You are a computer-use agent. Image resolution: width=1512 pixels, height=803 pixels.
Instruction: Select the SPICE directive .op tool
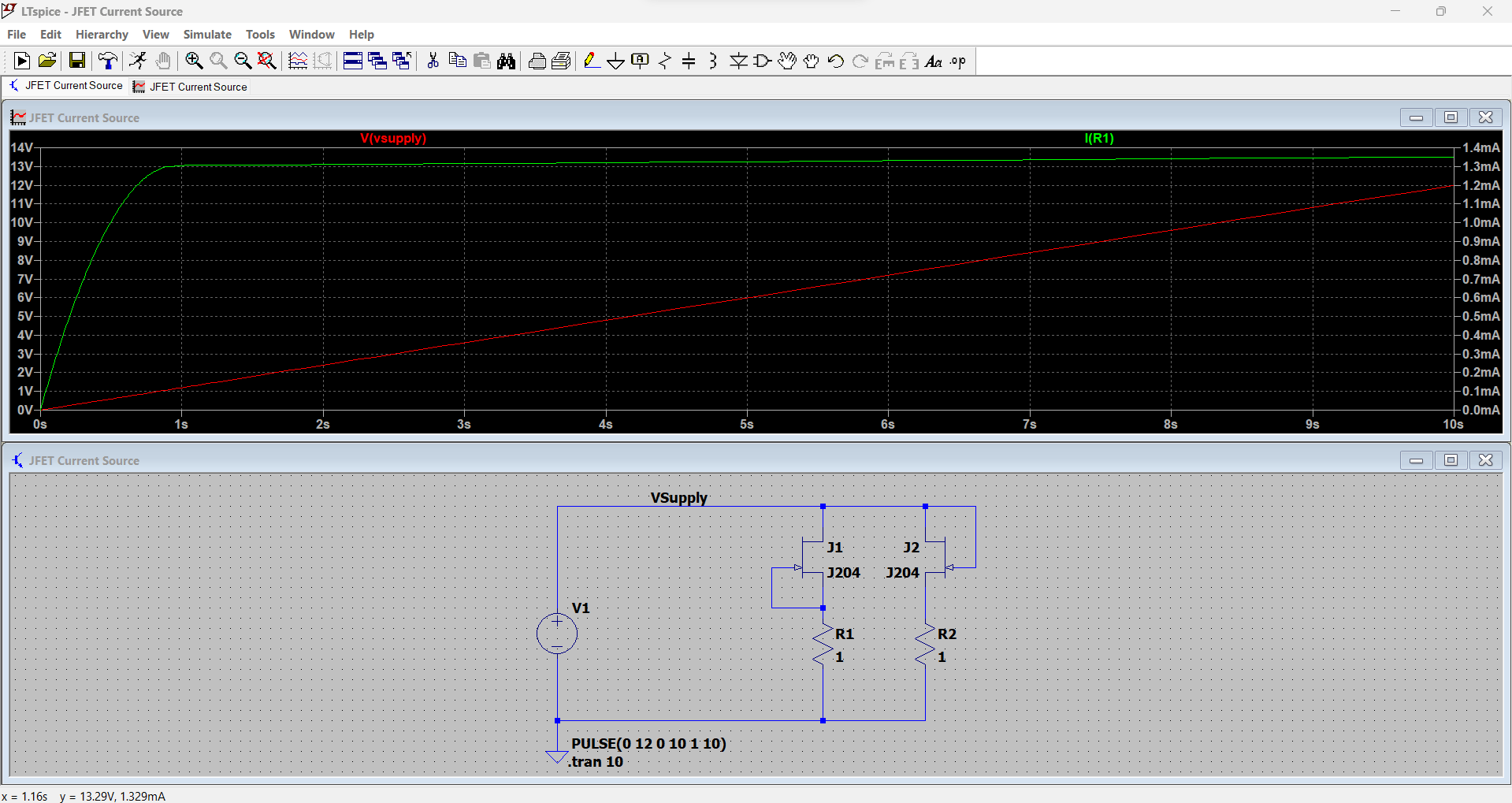pyautogui.click(x=958, y=61)
